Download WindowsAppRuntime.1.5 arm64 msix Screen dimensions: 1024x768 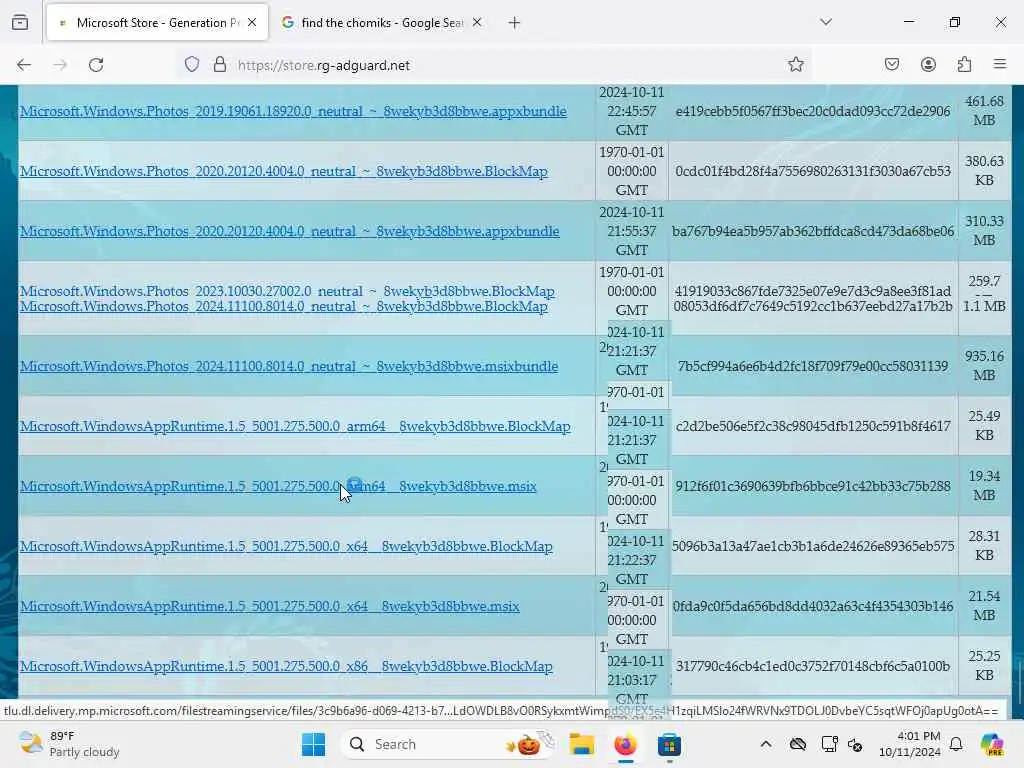click(278, 487)
